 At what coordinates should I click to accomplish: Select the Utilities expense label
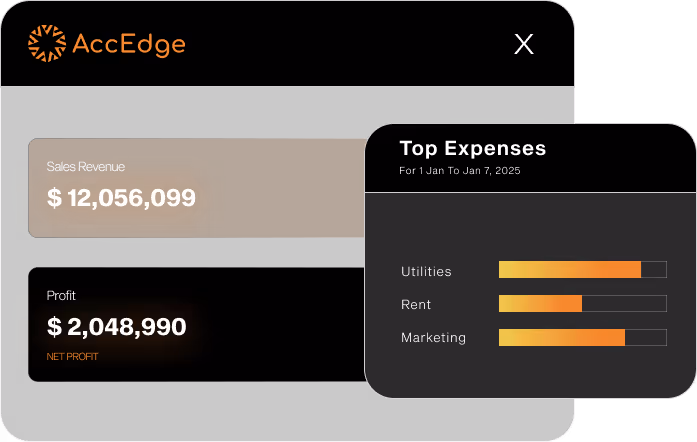[426, 271]
